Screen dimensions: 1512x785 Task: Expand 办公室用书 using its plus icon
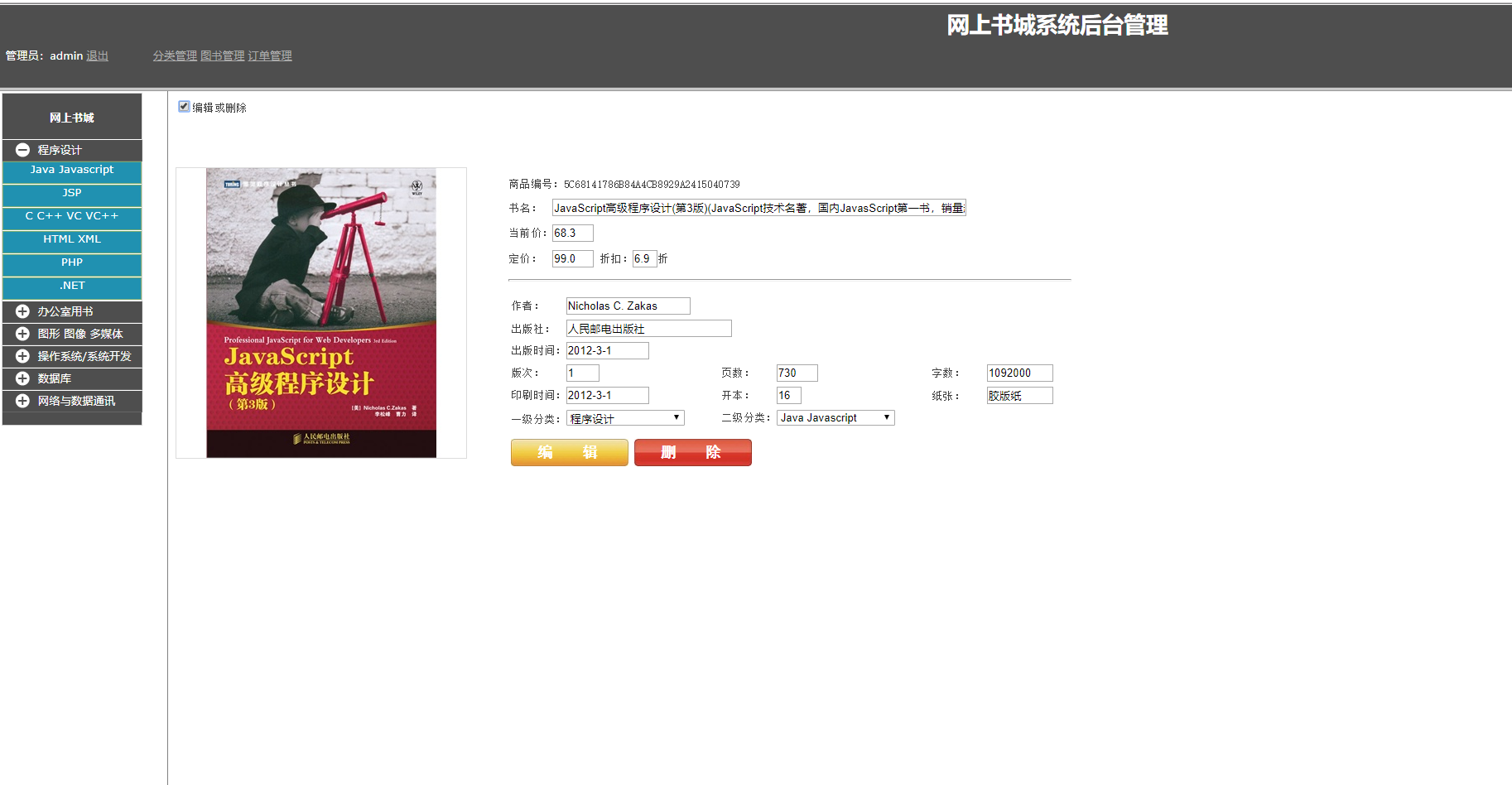pos(22,311)
